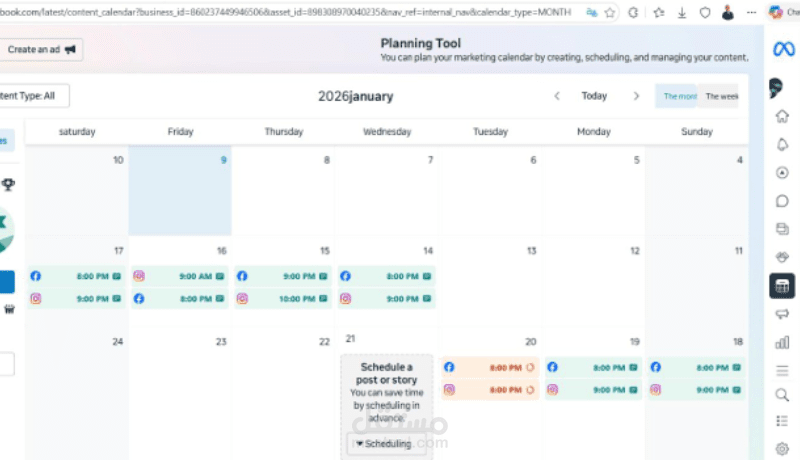Open the browser downloads icon

682,13
